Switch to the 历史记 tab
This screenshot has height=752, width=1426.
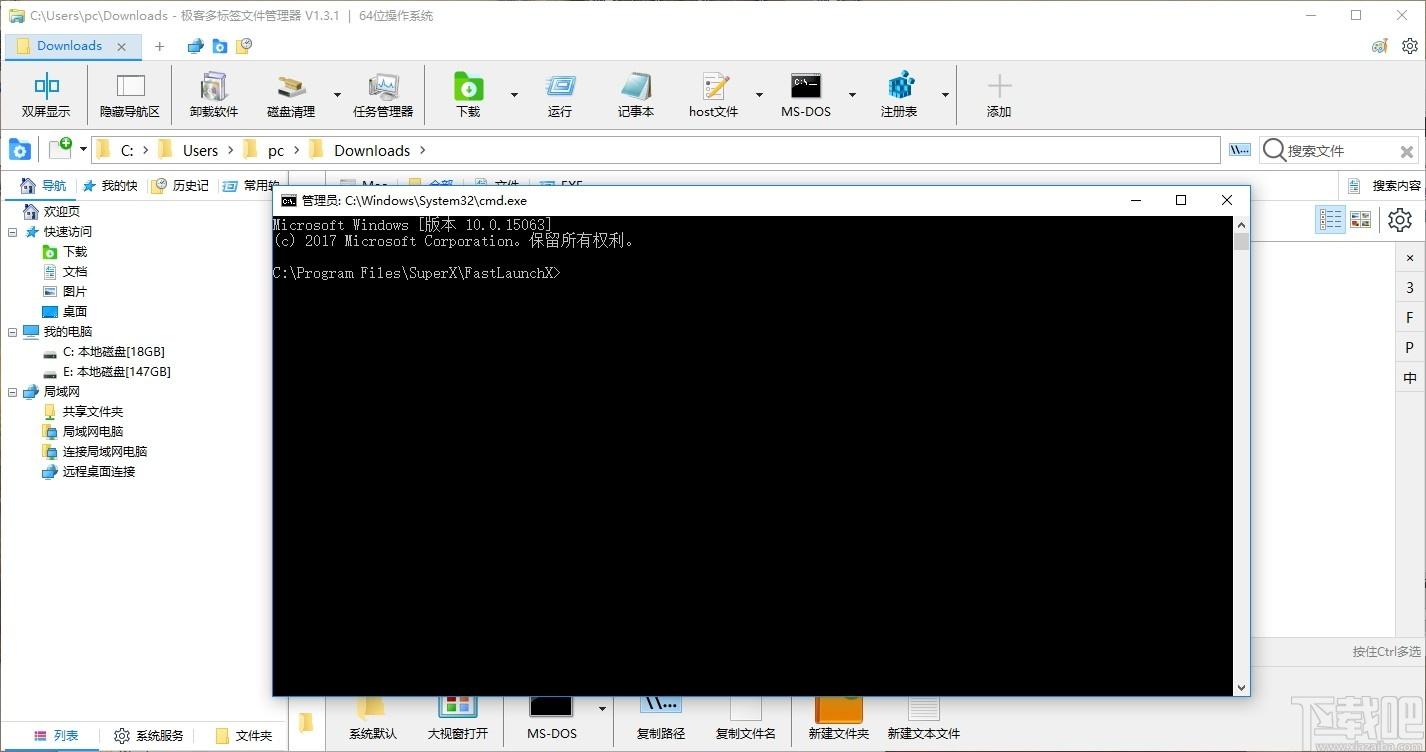pyautogui.click(x=180, y=185)
